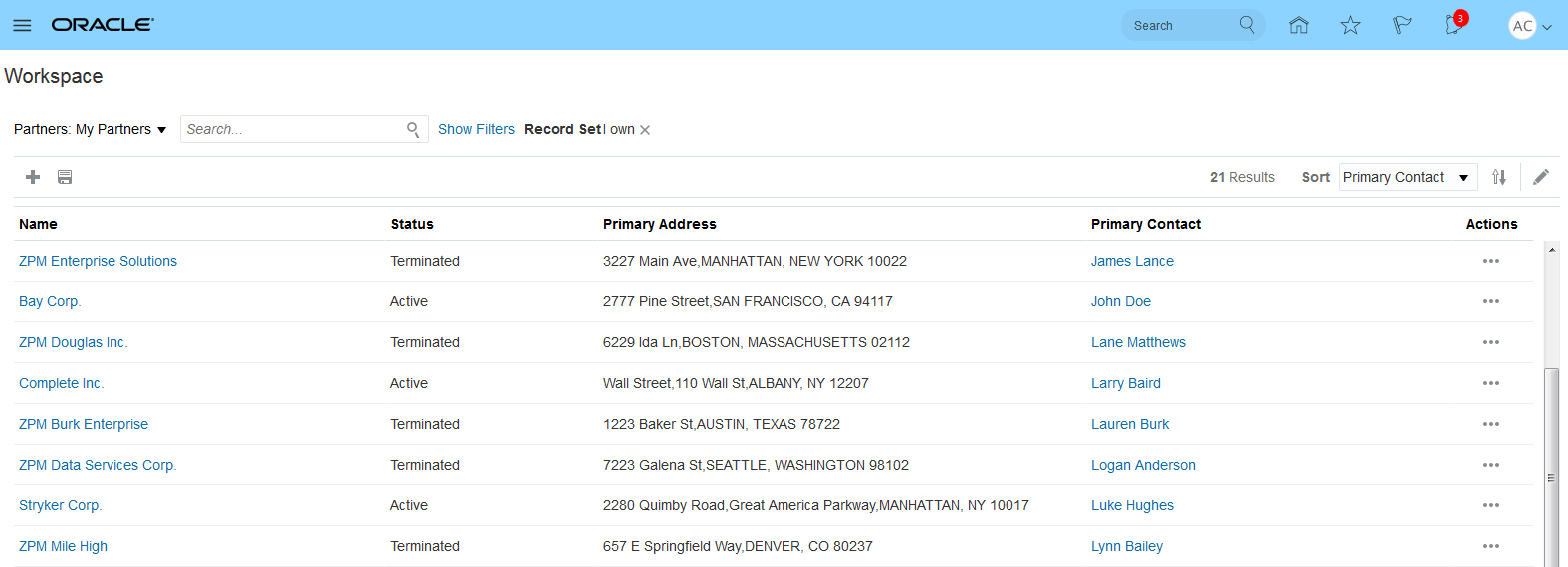Click address 6229 Ida Ln, BOSTON
The width and height of the screenshot is (1568, 567).
pyautogui.click(x=757, y=342)
